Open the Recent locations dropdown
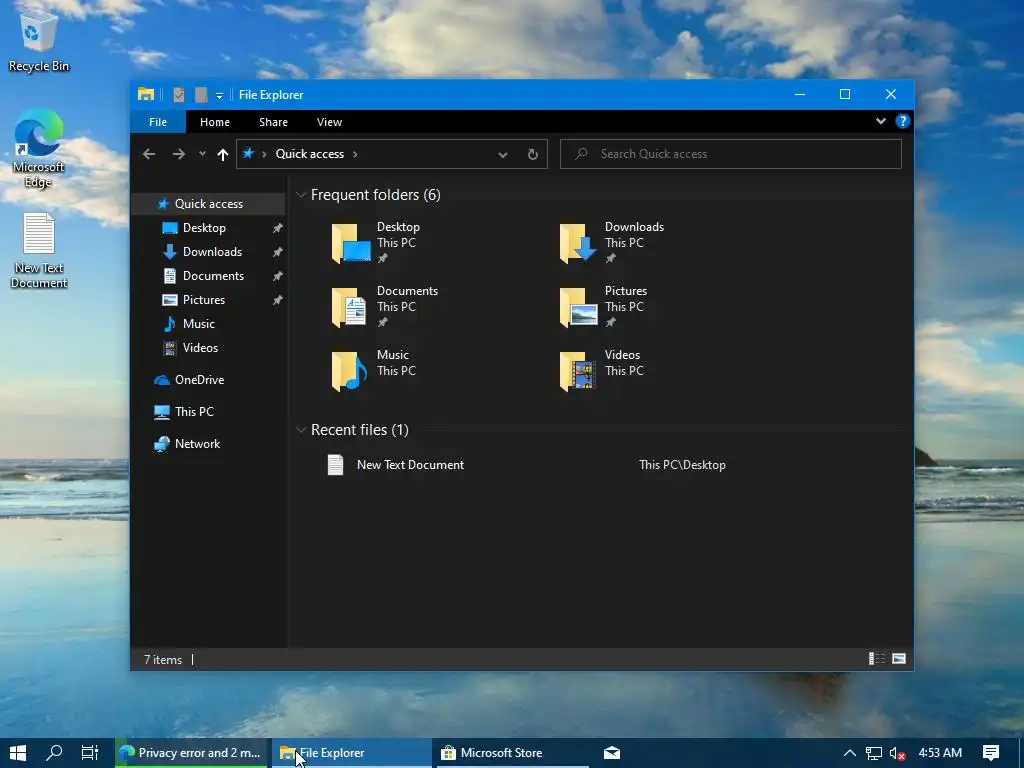Image resolution: width=1024 pixels, height=768 pixels. (202, 154)
